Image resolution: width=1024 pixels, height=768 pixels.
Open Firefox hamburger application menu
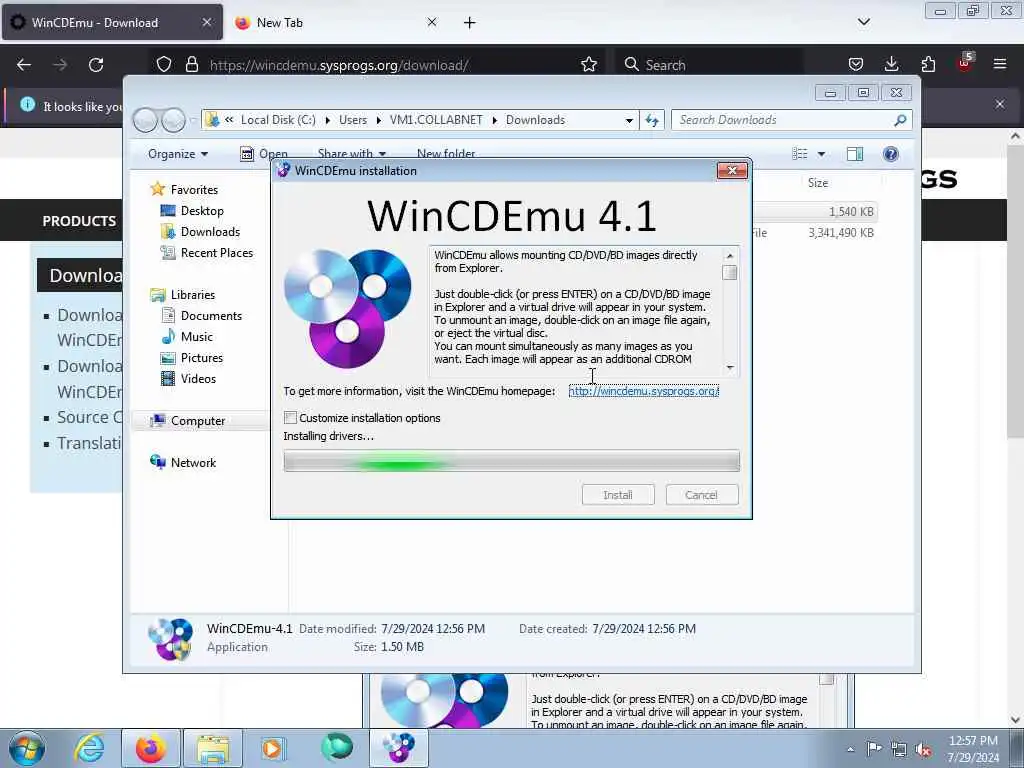(1000, 64)
